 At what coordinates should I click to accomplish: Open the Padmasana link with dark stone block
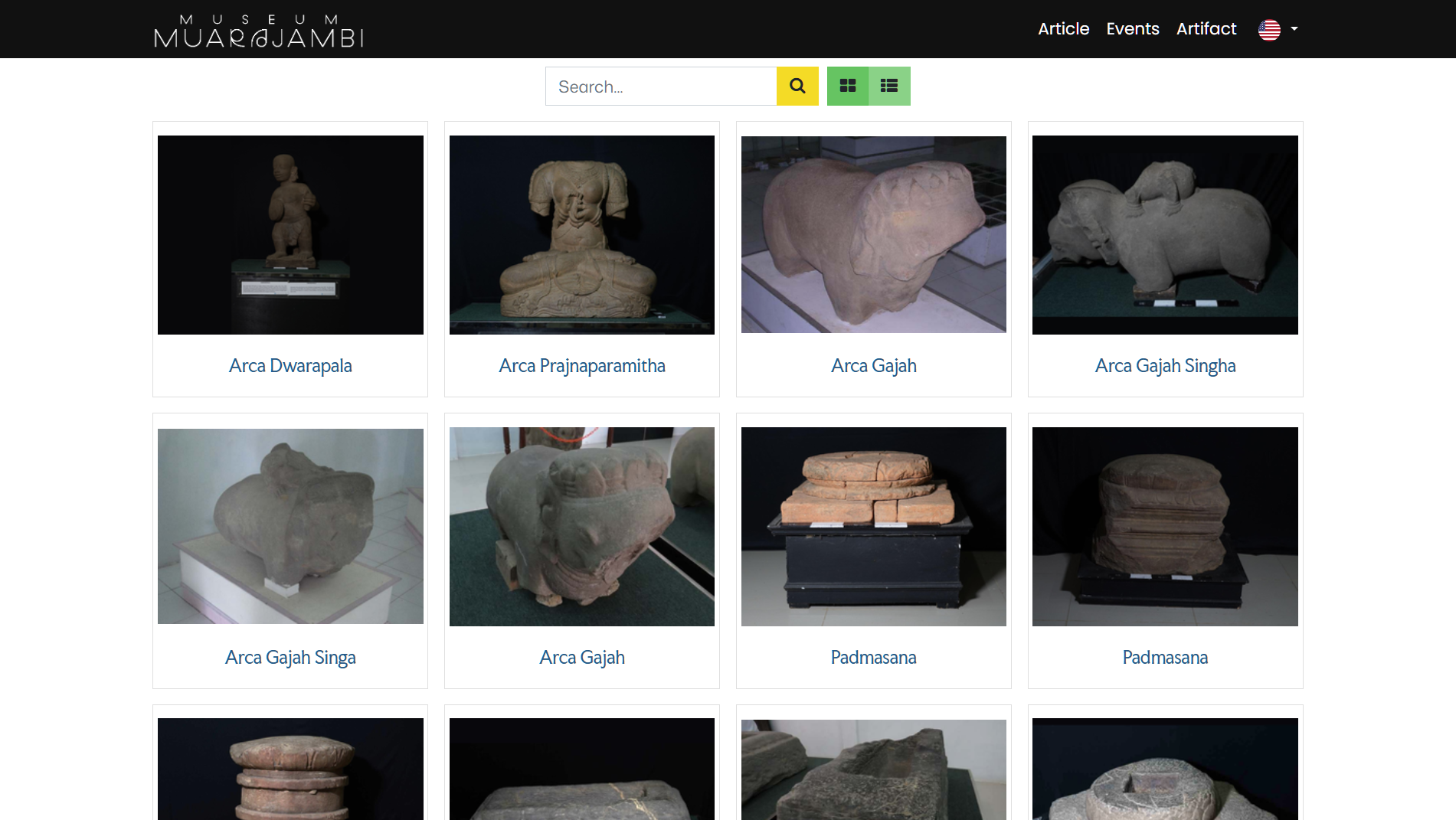click(x=1165, y=657)
